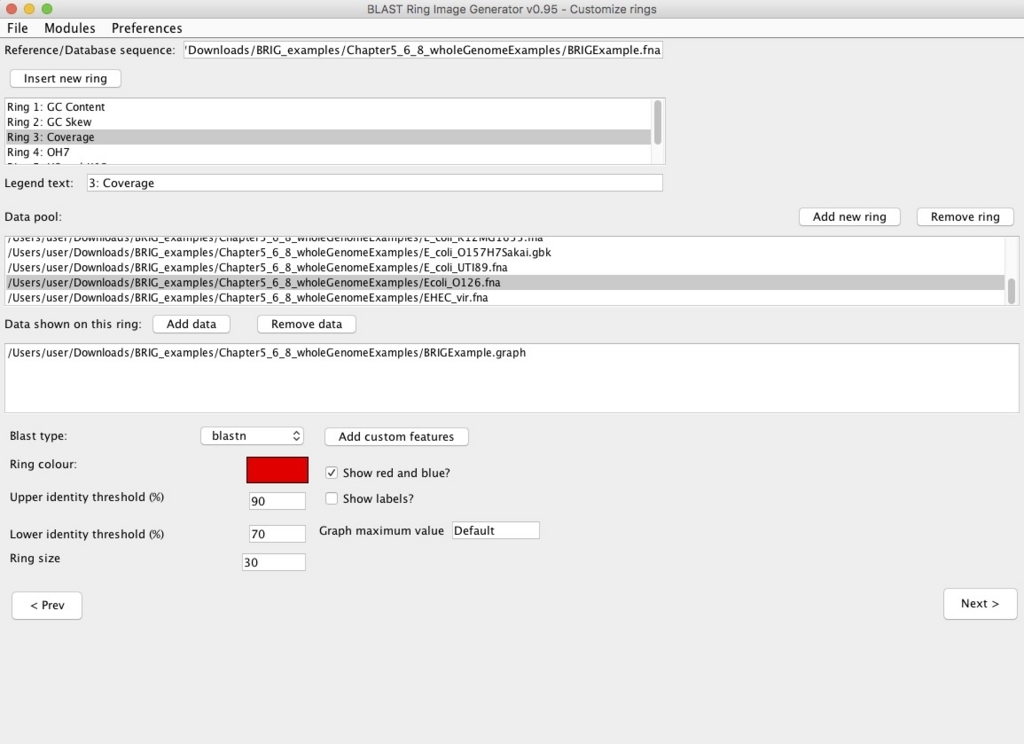Click the data pool scrollbar thumb
Viewport: 1024px width, 744px height.
click(x=1012, y=291)
